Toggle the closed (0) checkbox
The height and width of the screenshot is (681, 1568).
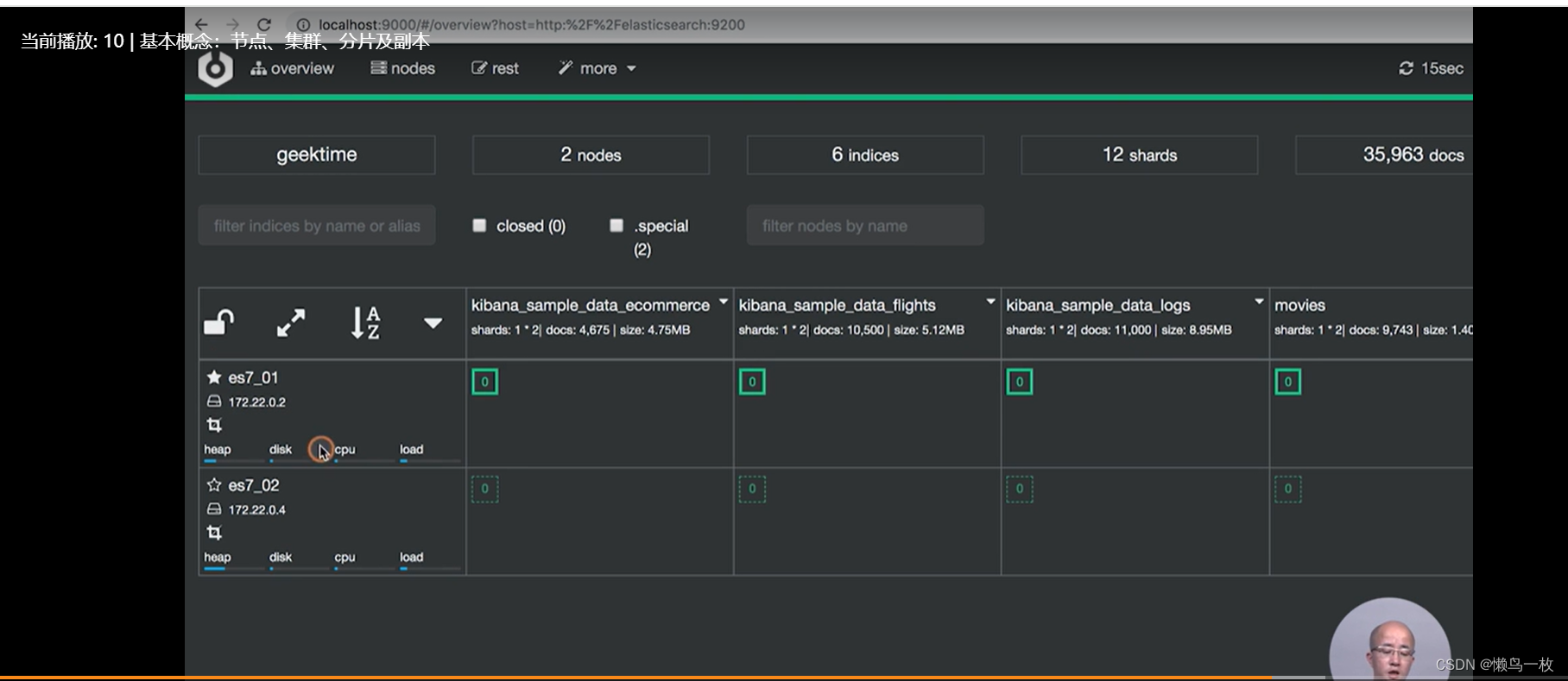[x=479, y=225]
